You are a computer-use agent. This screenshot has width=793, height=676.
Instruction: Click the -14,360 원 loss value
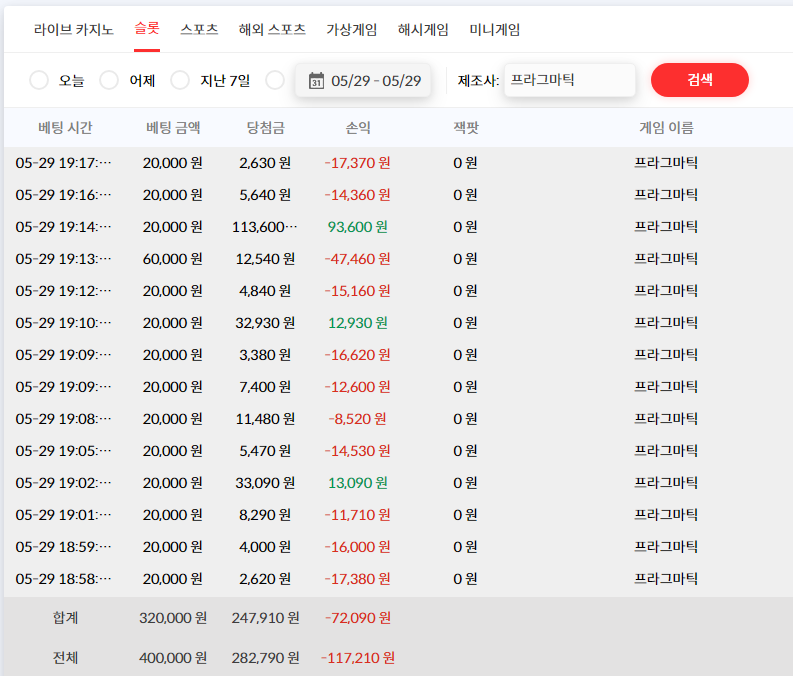coord(358,195)
